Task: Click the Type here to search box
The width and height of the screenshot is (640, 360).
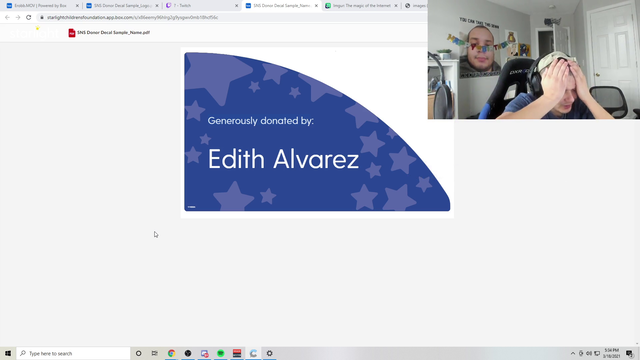Action: [x=73, y=353]
